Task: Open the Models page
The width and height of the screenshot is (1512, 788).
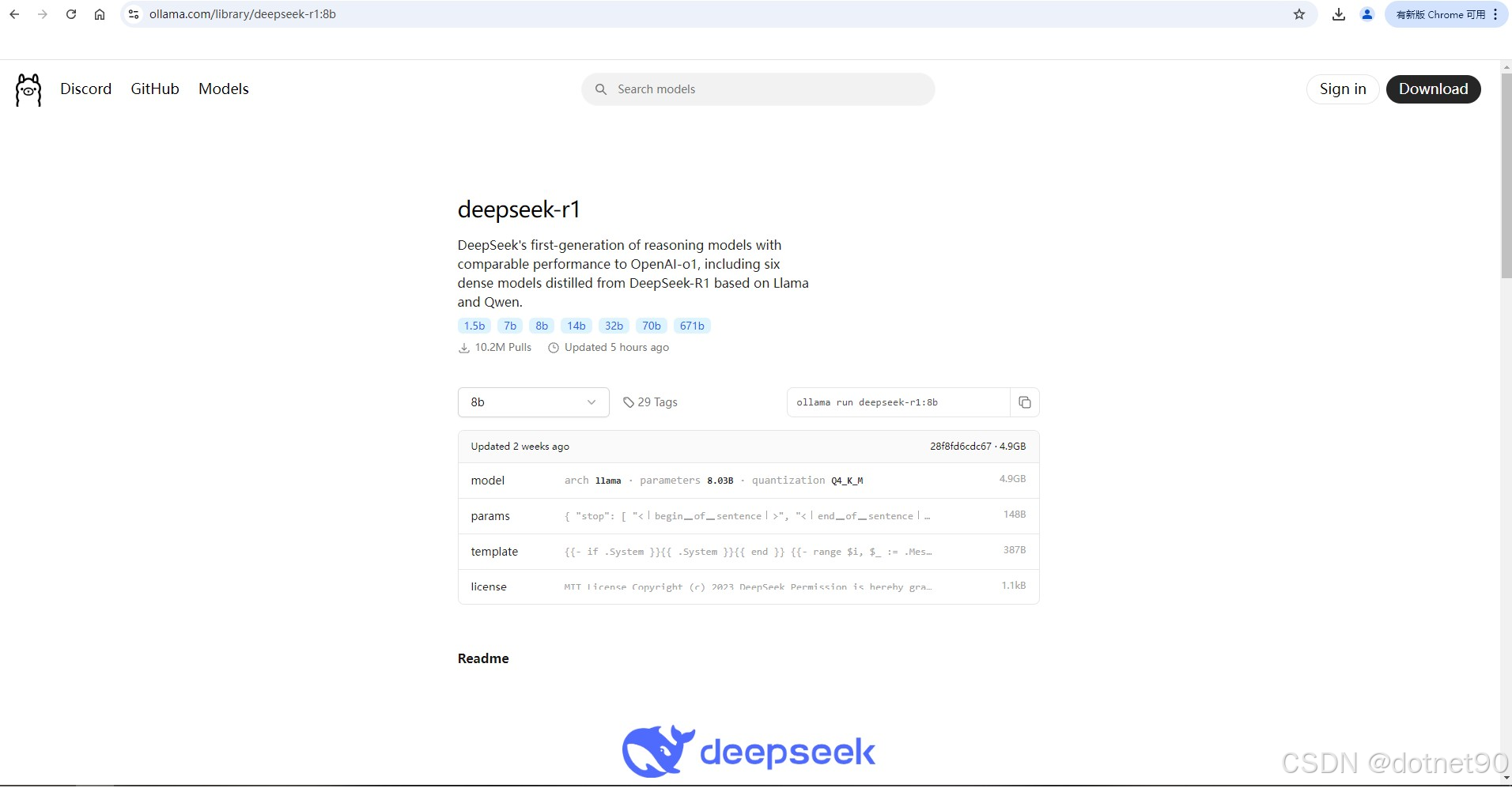Action: coord(224,89)
